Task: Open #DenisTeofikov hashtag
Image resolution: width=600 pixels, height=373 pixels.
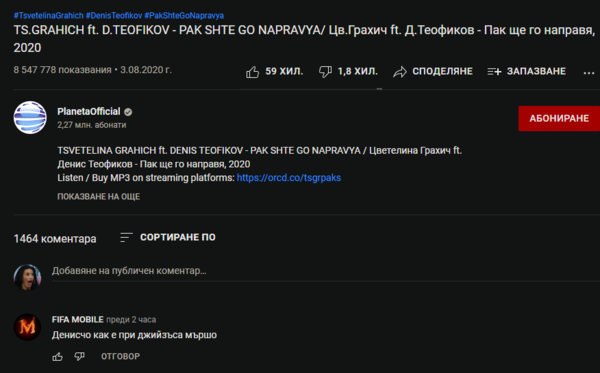Action: pyautogui.click(x=114, y=16)
